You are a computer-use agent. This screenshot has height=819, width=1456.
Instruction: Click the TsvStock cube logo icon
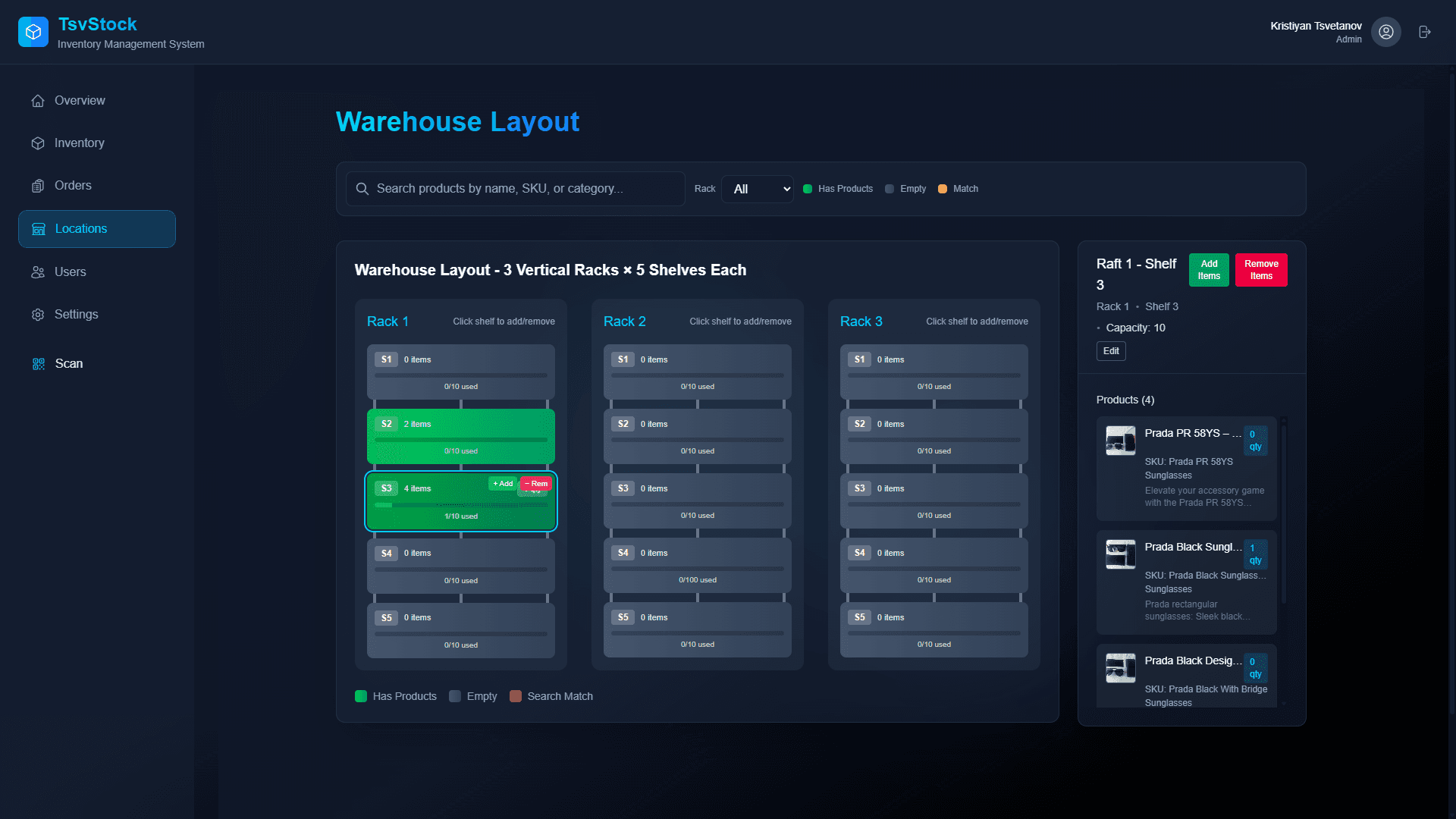point(33,32)
